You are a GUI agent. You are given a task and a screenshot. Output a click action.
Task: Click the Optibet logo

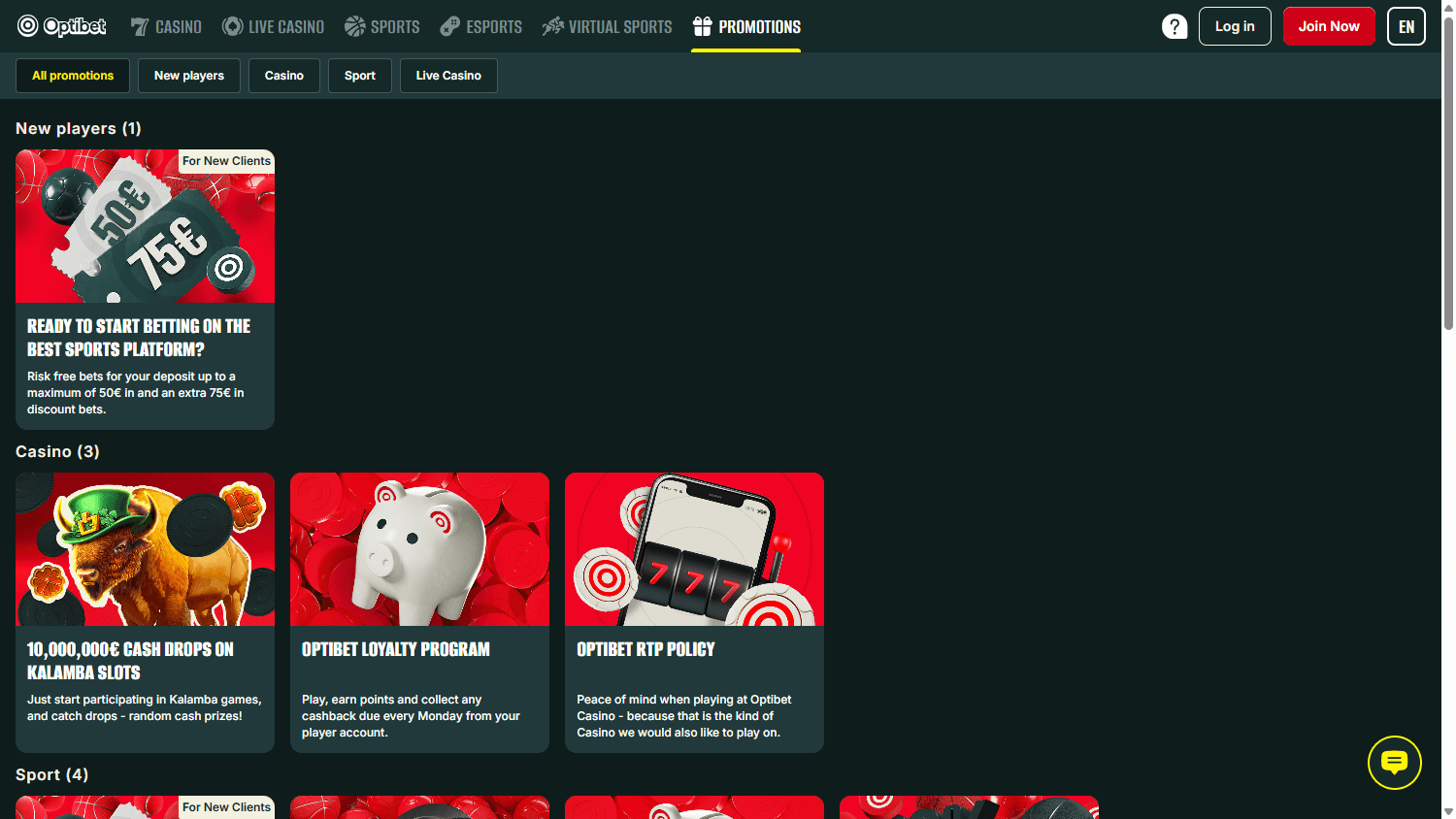tap(61, 26)
